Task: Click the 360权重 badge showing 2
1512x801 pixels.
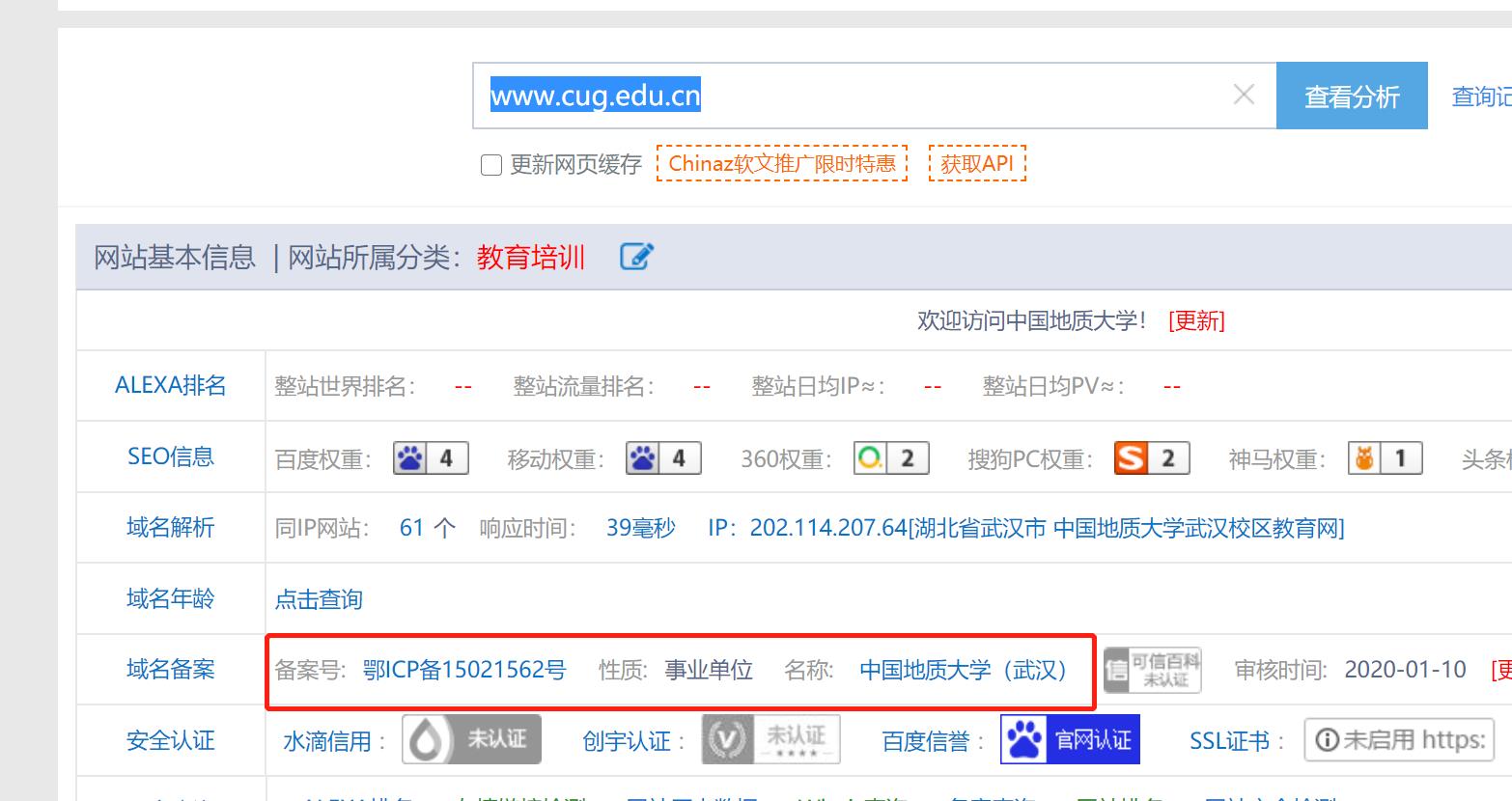Action: [x=891, y=457]
